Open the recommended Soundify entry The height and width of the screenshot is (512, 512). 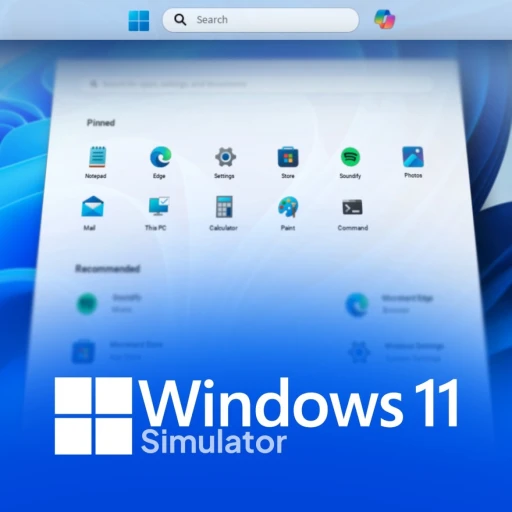(x=110, y=303)
